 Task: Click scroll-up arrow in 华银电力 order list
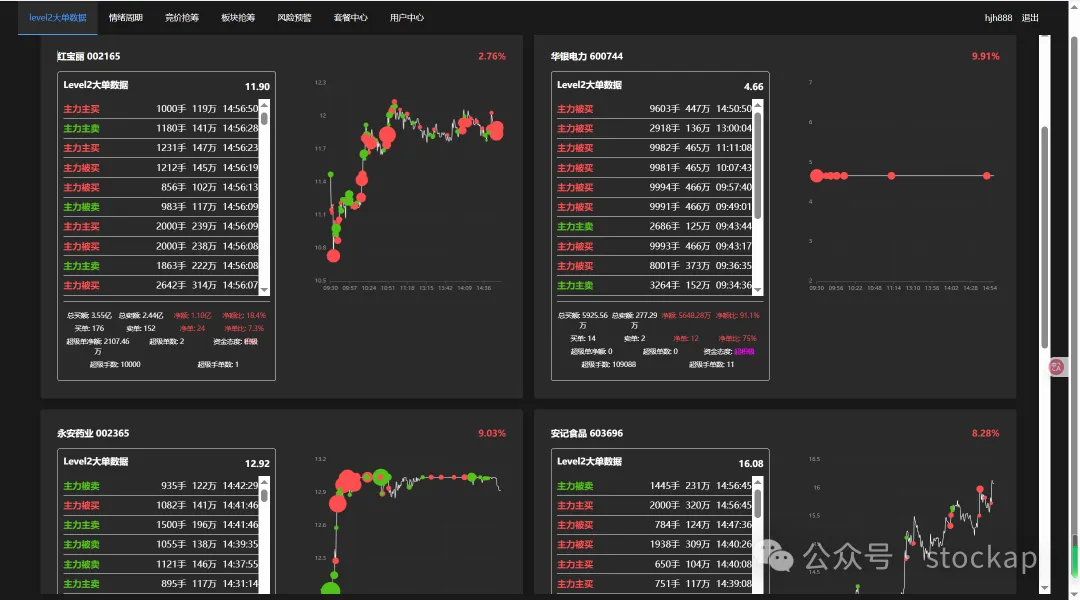tap(758, 105)
